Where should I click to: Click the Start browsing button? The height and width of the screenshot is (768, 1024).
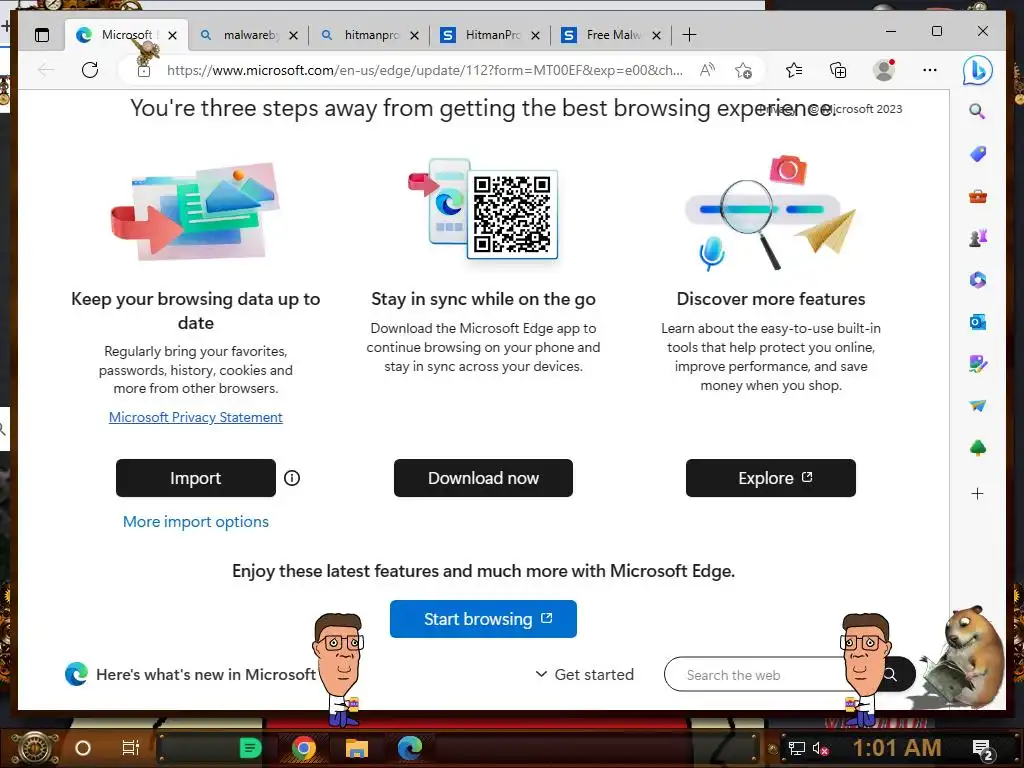(x=483, y=619)
